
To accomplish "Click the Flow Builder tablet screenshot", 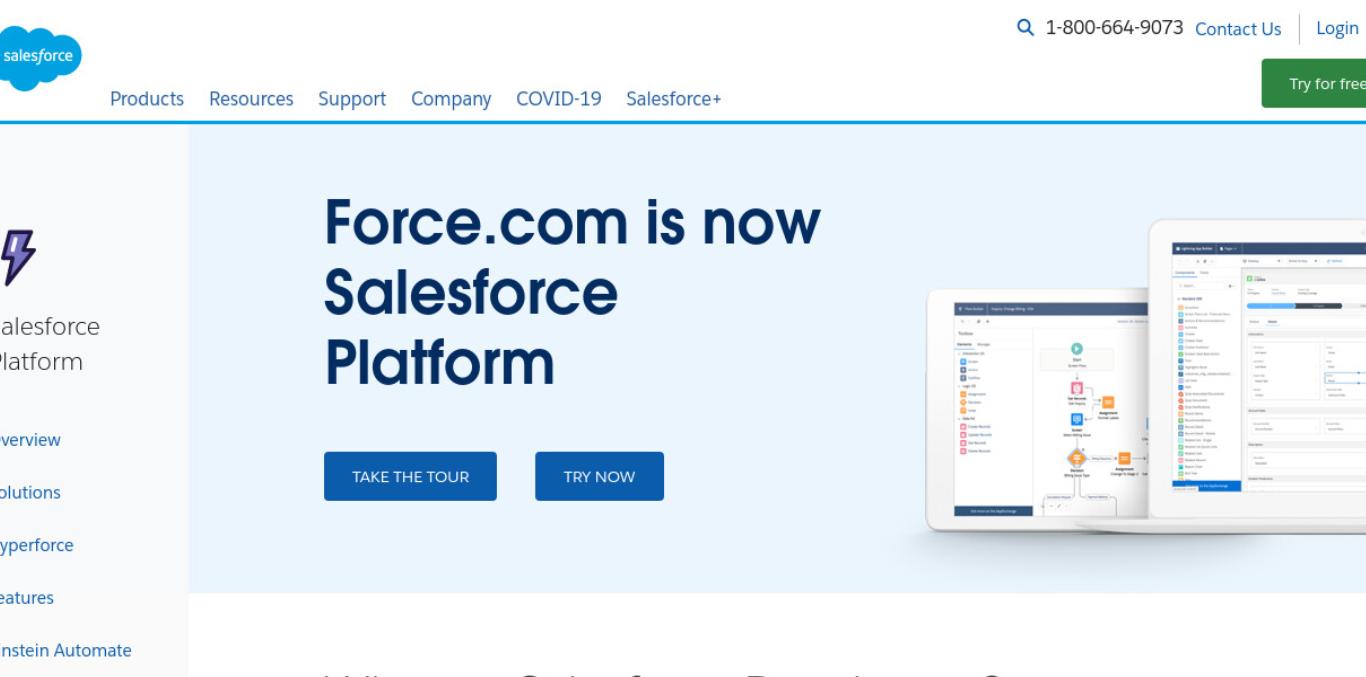I will tap(1037, 410).
